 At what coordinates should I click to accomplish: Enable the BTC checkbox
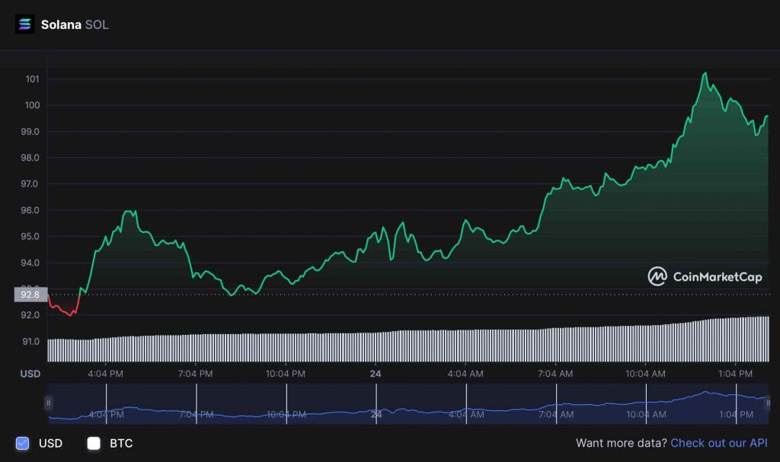click(94, 443)
